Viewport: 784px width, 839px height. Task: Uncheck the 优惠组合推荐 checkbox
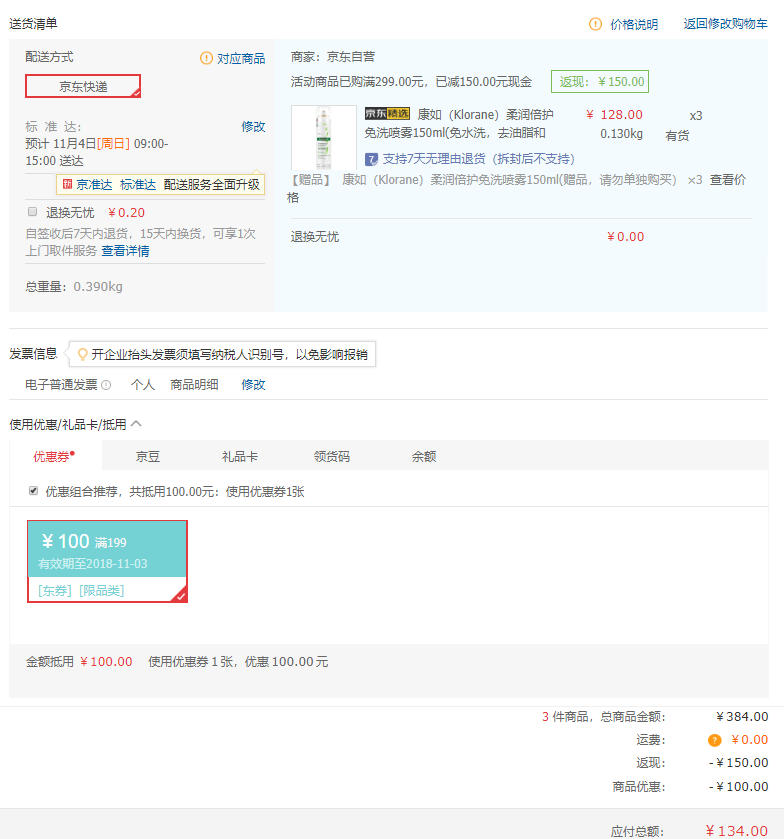coord(33,491)
